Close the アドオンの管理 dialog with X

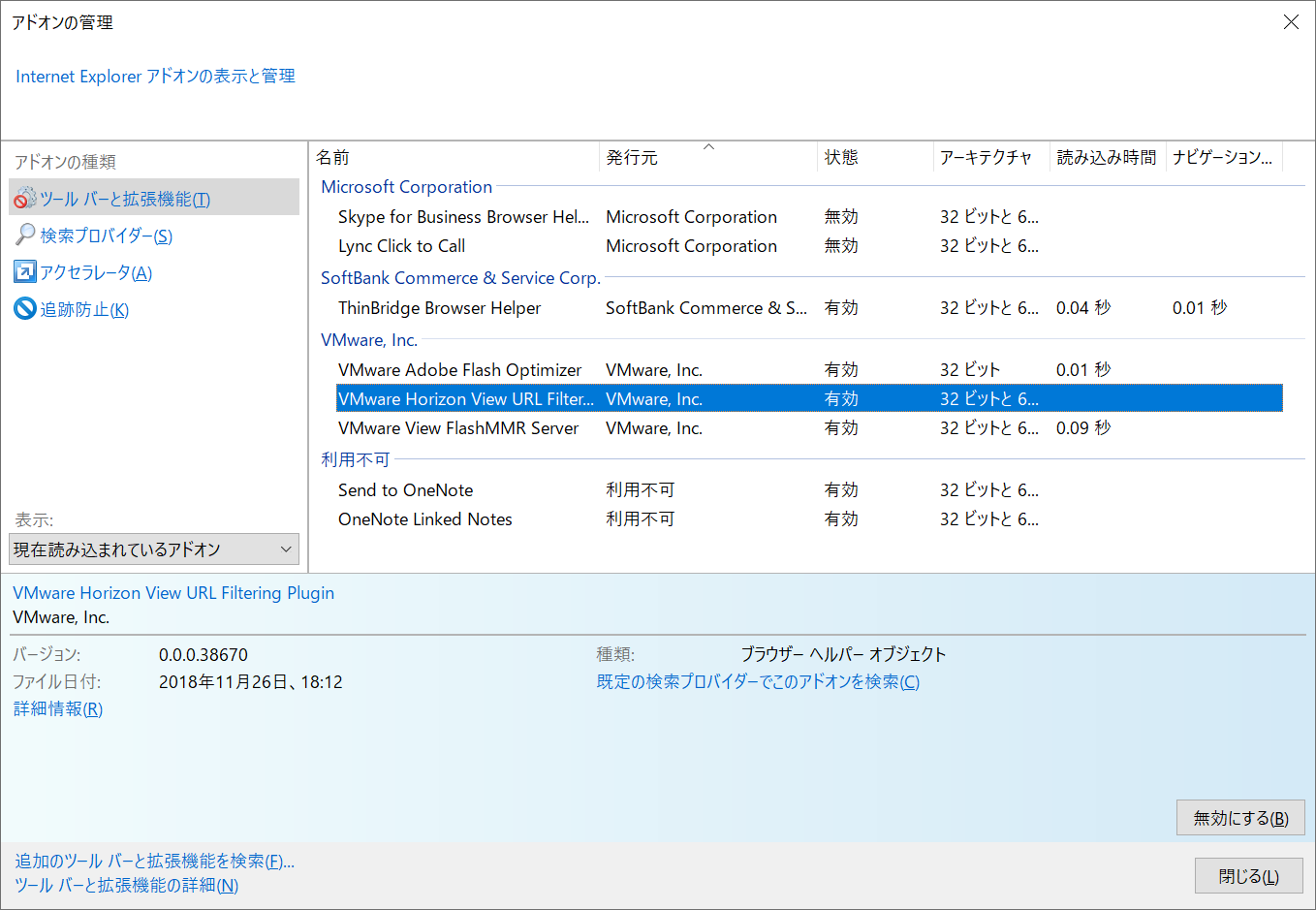[1291, 22]
